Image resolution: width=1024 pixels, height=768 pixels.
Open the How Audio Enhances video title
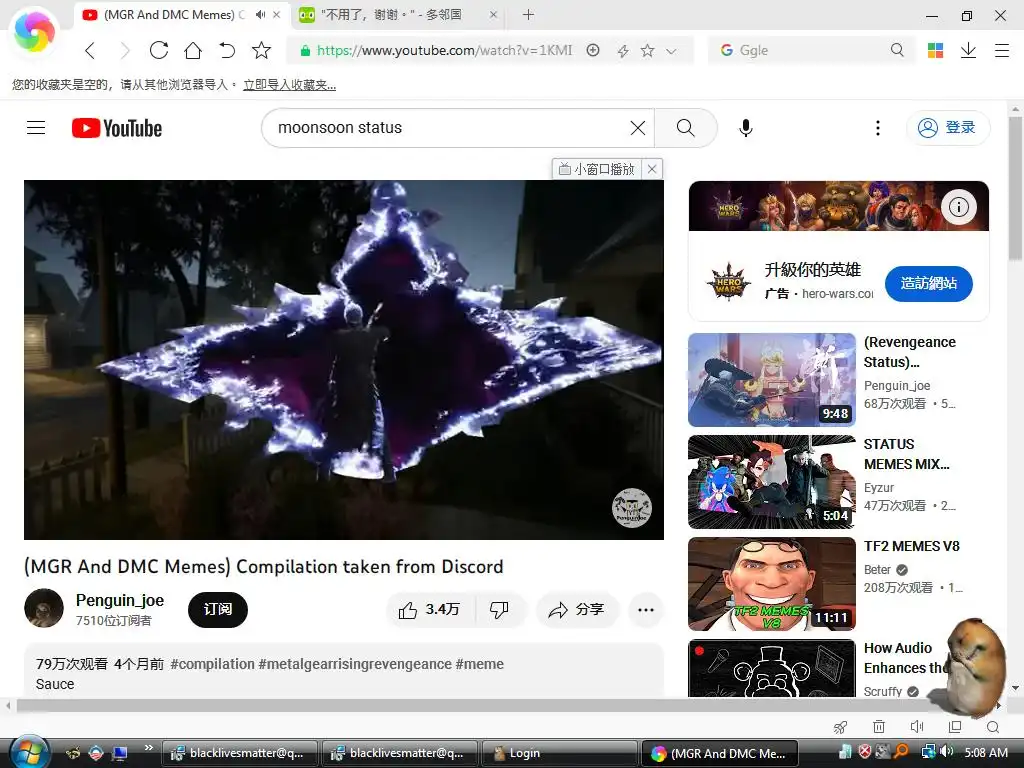[x=904, y=658]
